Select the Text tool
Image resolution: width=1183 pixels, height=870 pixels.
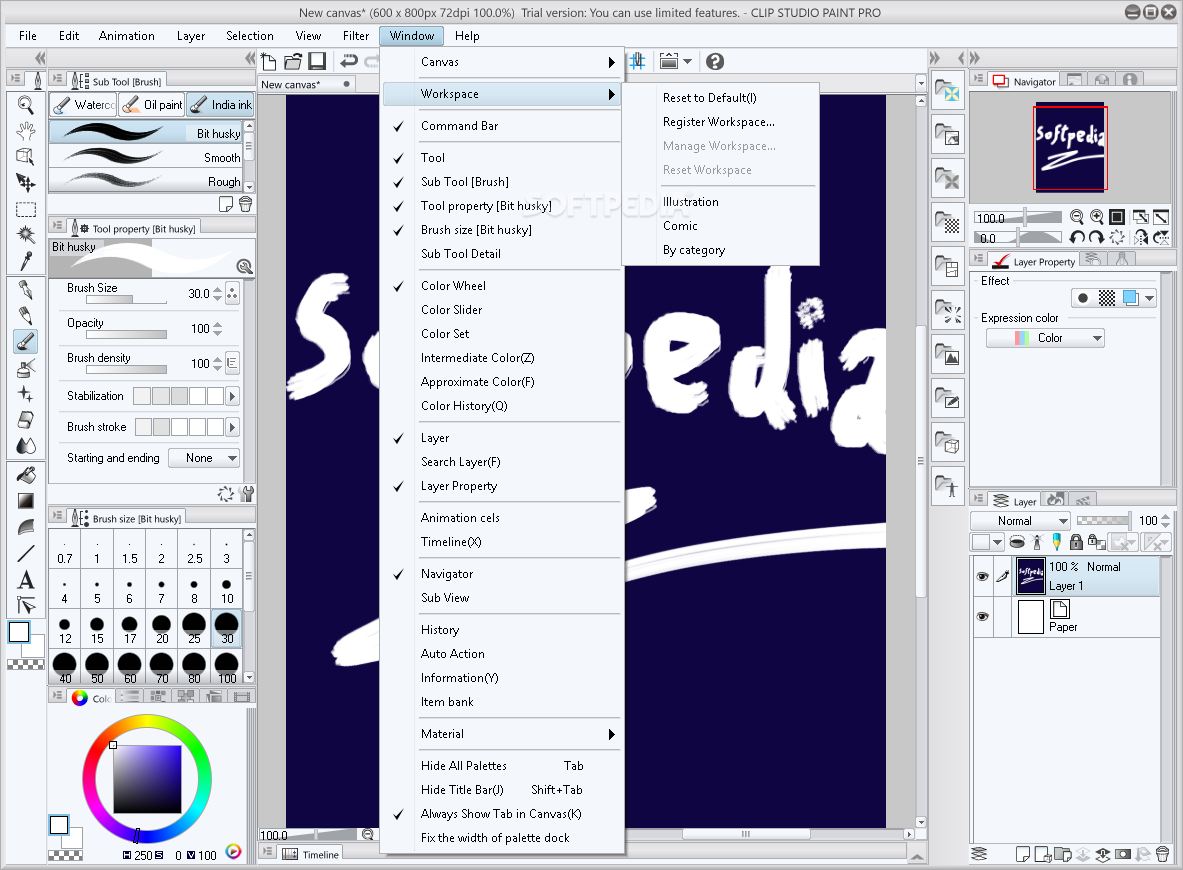[x=26, y=579]
